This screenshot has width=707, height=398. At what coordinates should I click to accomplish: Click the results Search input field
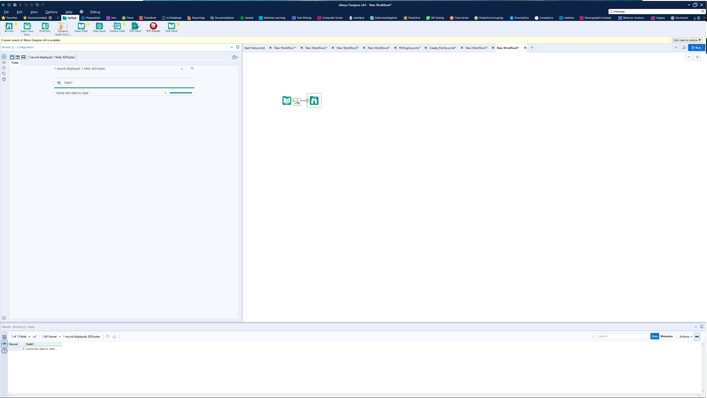(x=620, y=336)
